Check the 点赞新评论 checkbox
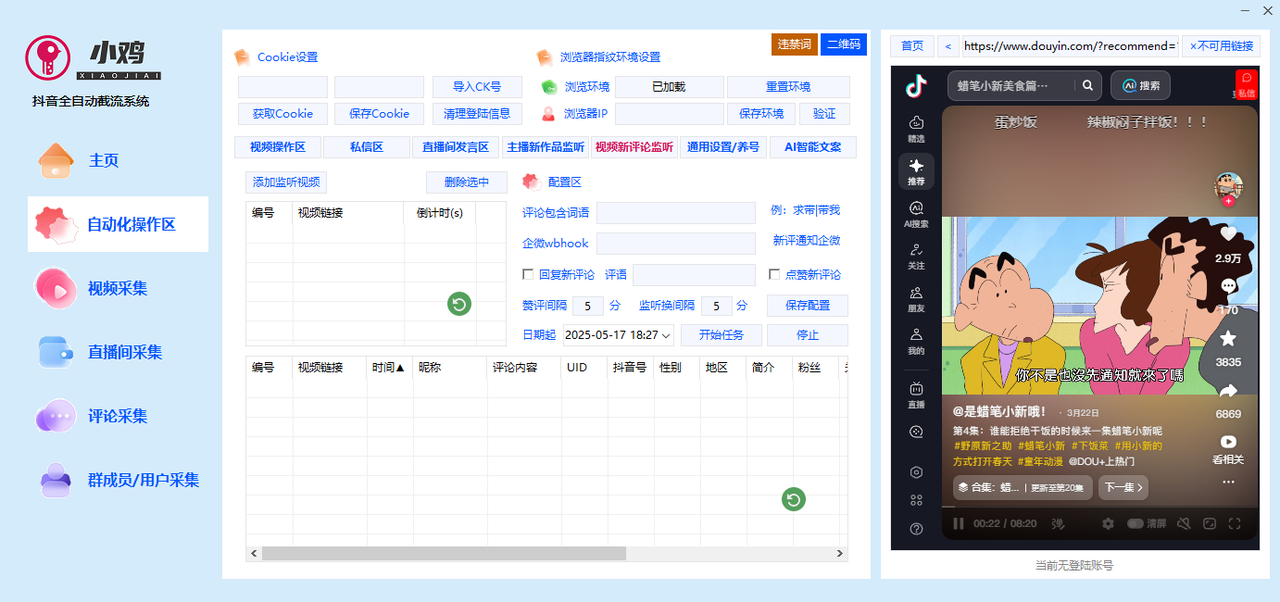 point(774,274)
